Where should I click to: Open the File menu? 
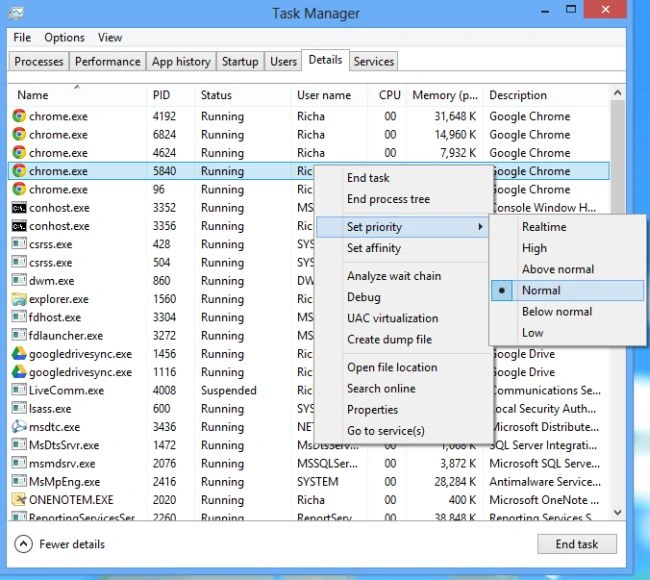pos(22,37)
